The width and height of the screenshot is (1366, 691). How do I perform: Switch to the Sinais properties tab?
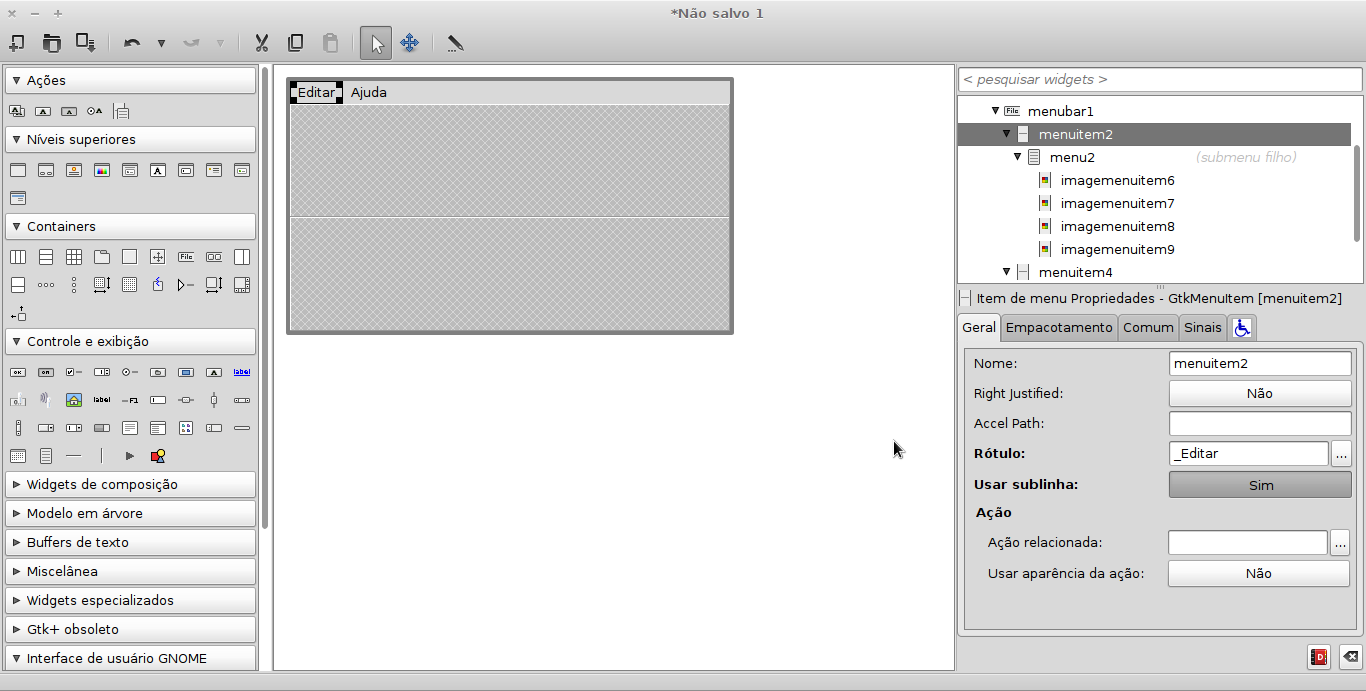point(1202,327)
